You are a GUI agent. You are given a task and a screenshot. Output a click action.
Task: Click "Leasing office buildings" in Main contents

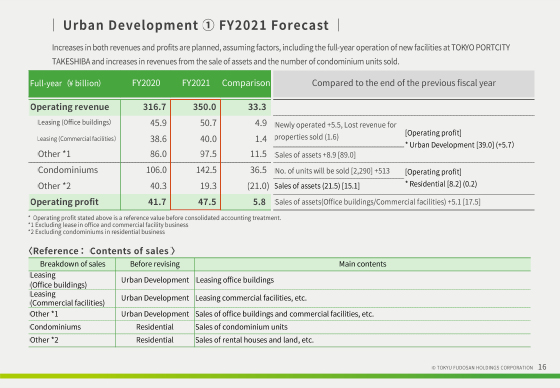click(x=235, y=280)
